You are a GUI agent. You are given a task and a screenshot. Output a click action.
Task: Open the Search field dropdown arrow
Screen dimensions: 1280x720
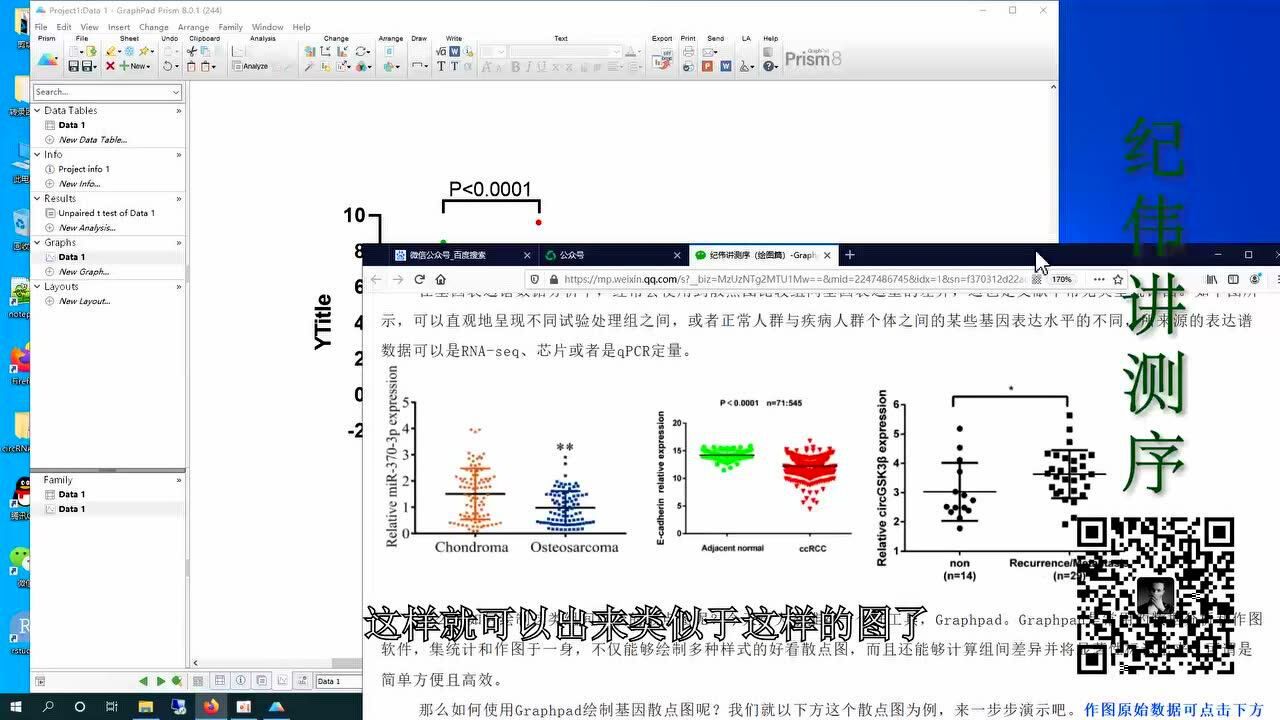tap(176, 92)
